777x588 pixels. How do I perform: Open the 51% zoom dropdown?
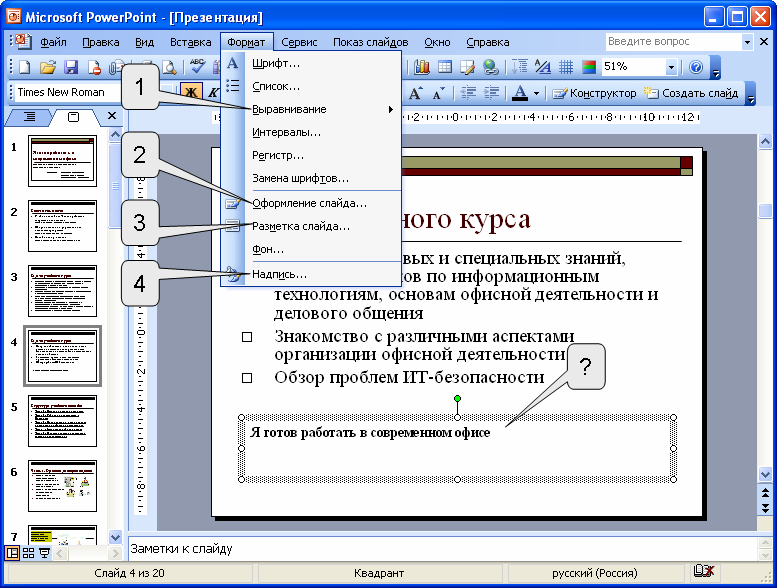click(x=671, y=67)
